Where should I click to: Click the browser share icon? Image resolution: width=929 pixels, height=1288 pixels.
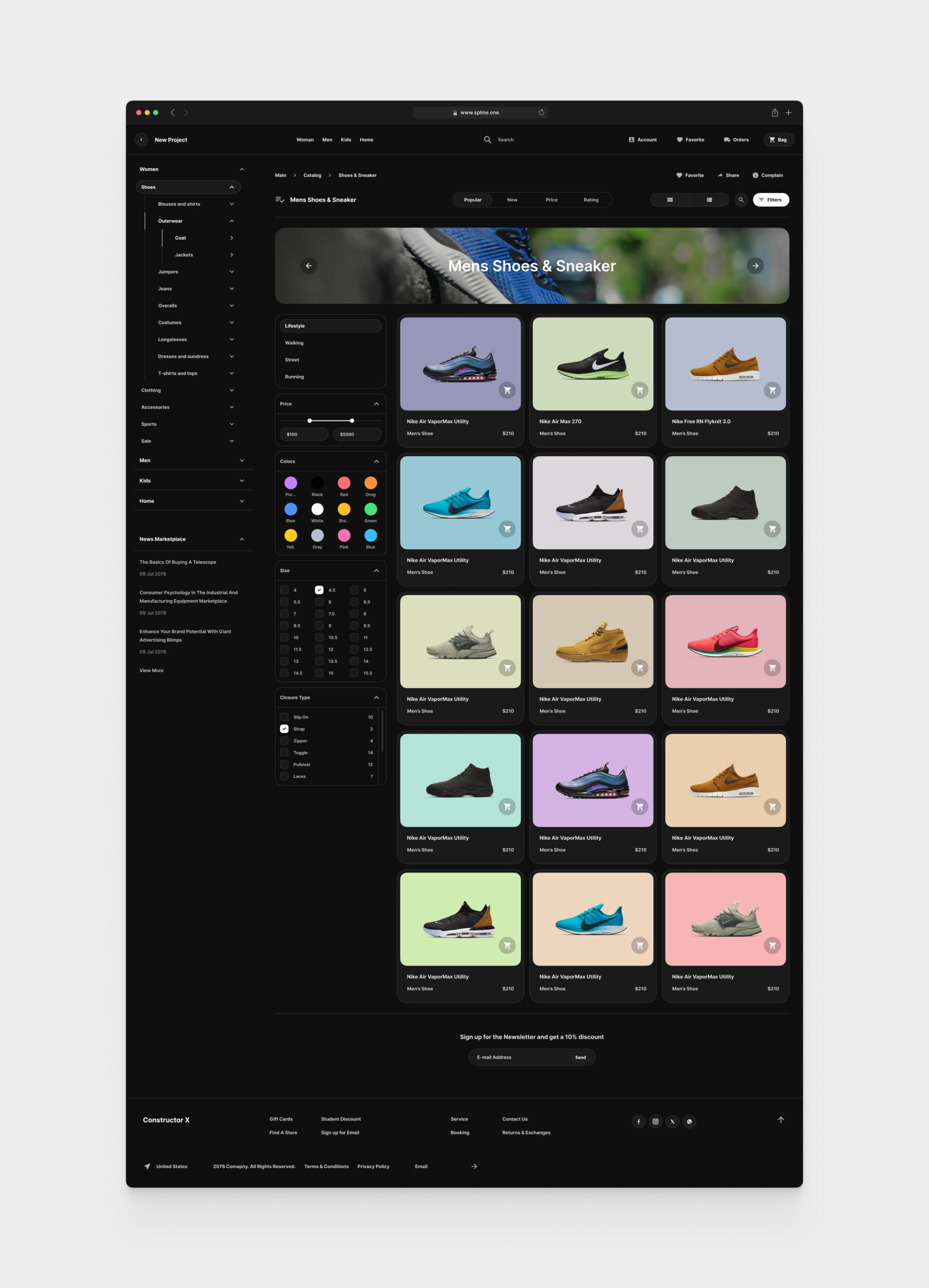[775, 112]
